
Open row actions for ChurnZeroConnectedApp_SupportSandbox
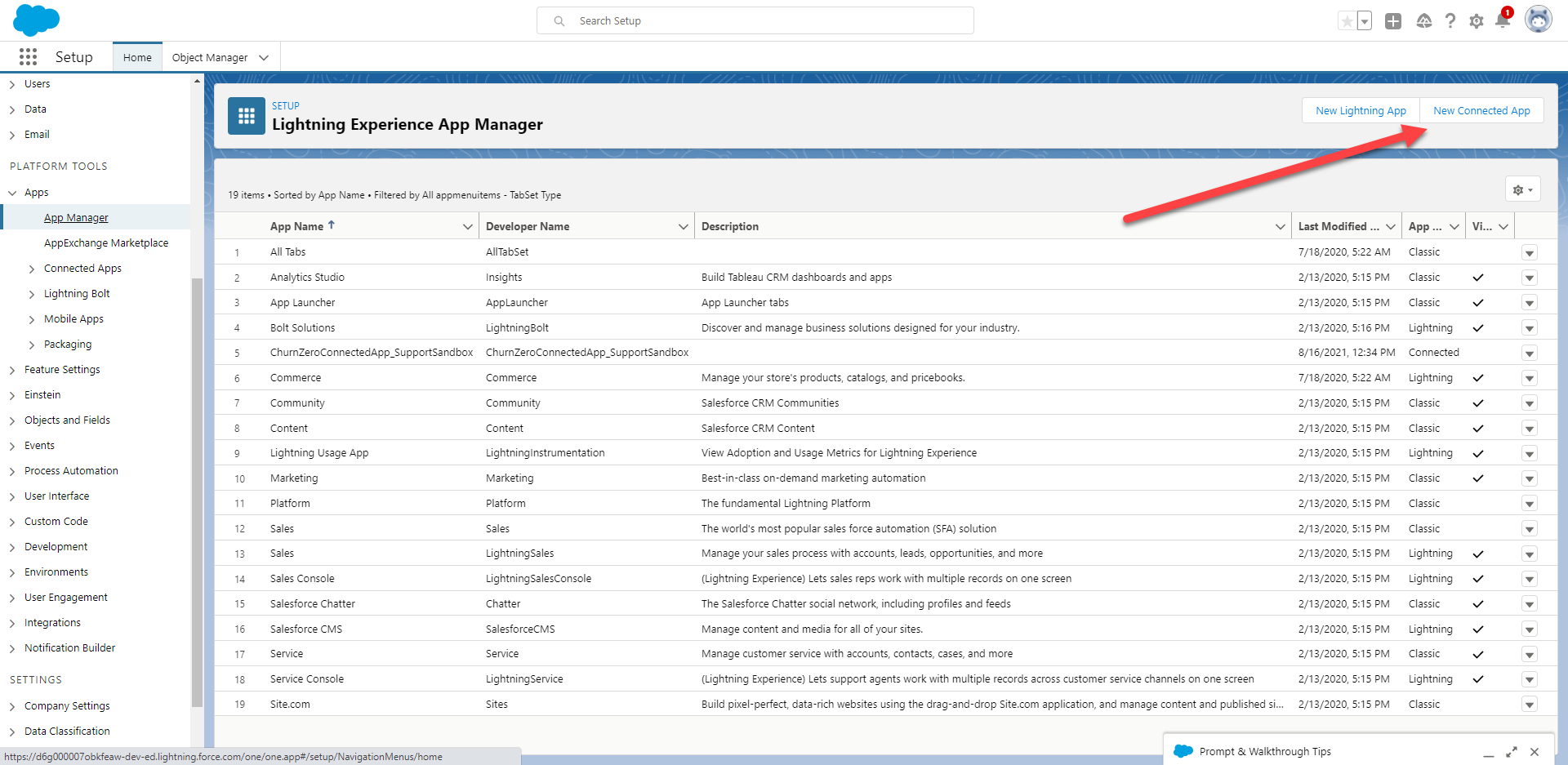click(1530, 354)
